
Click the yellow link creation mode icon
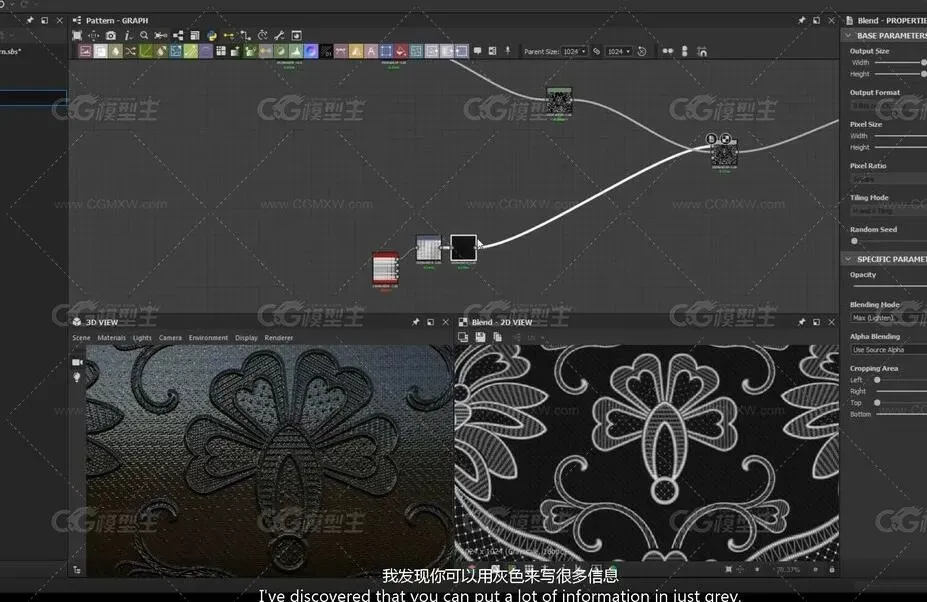[x=228, y=35]
